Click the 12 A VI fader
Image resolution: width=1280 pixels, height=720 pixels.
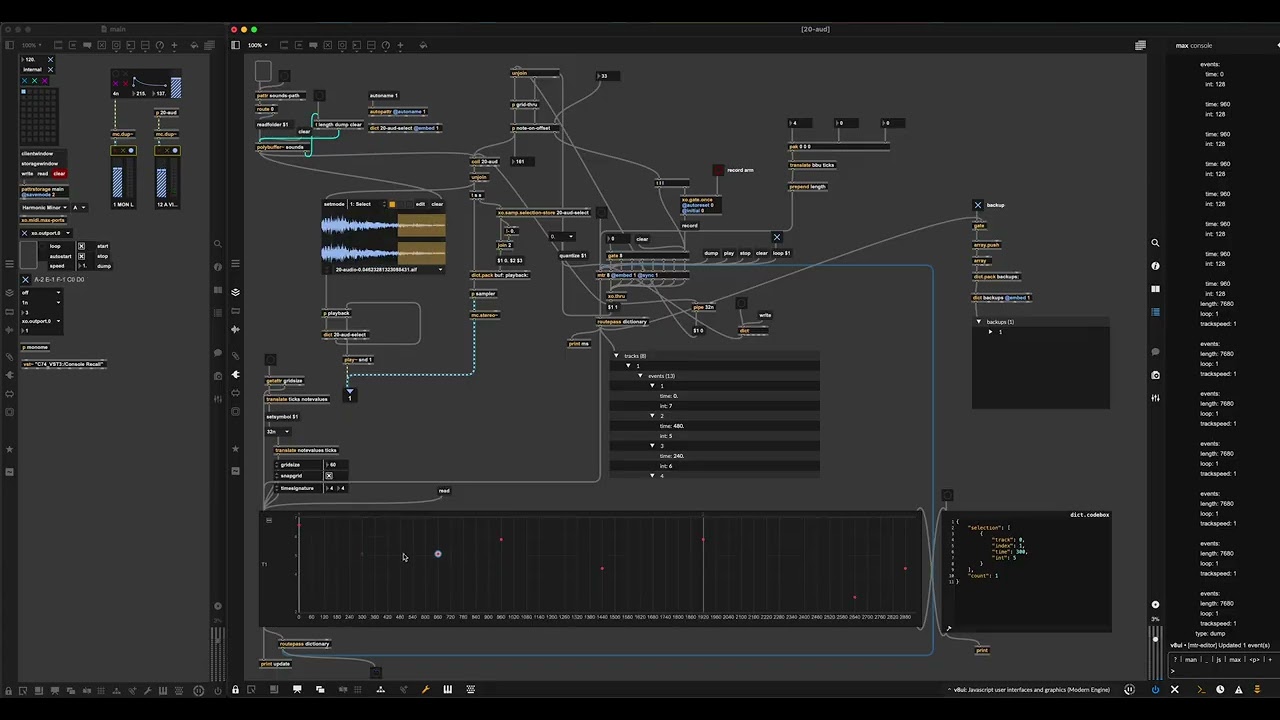(x=161, y=181)
